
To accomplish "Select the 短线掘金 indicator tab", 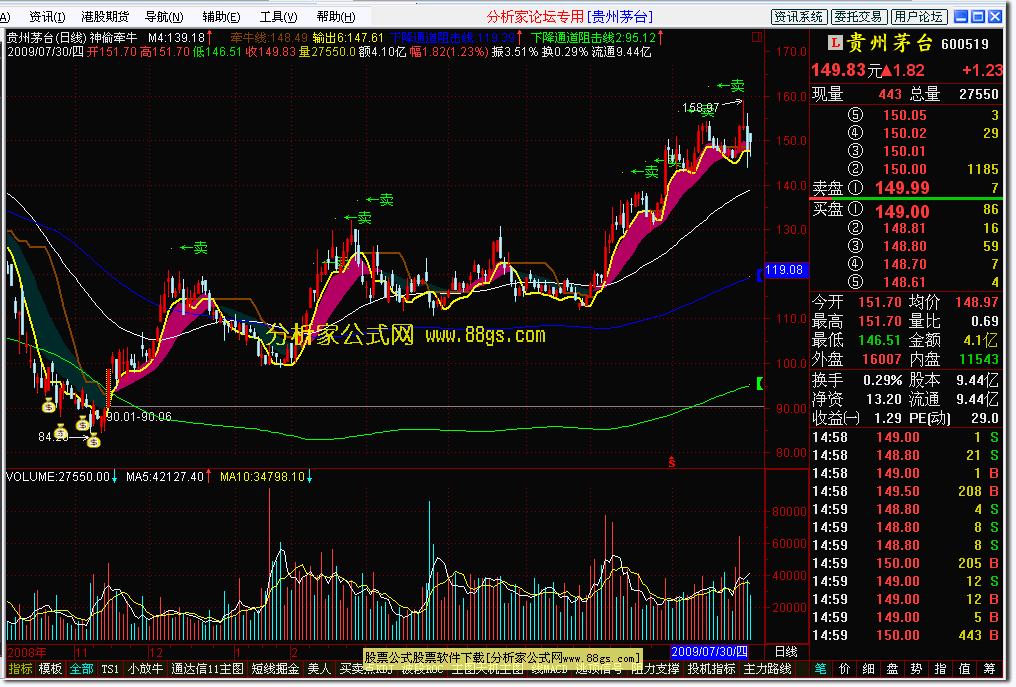I will 275,668.
